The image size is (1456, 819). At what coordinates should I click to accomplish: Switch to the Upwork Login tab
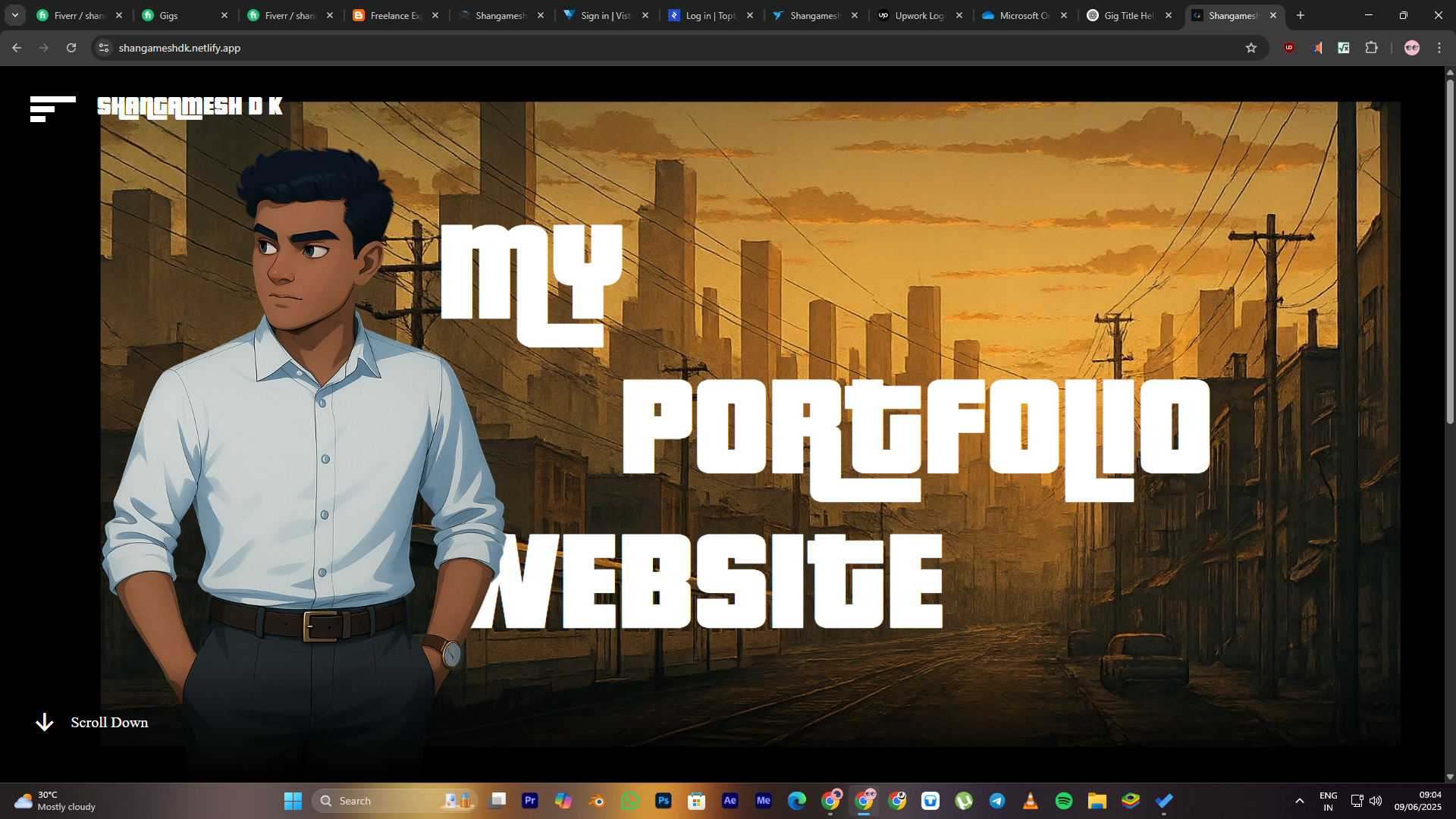[x=918, y=15]
